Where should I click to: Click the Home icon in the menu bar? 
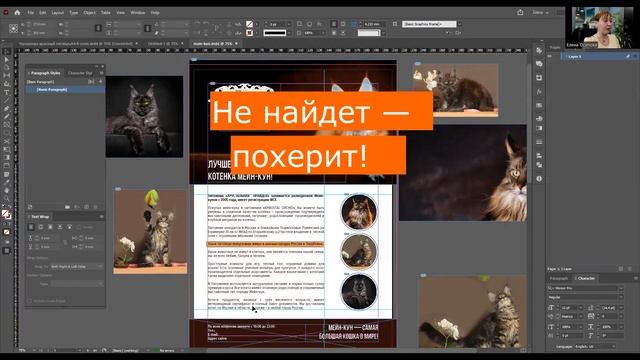pos(17,13)
